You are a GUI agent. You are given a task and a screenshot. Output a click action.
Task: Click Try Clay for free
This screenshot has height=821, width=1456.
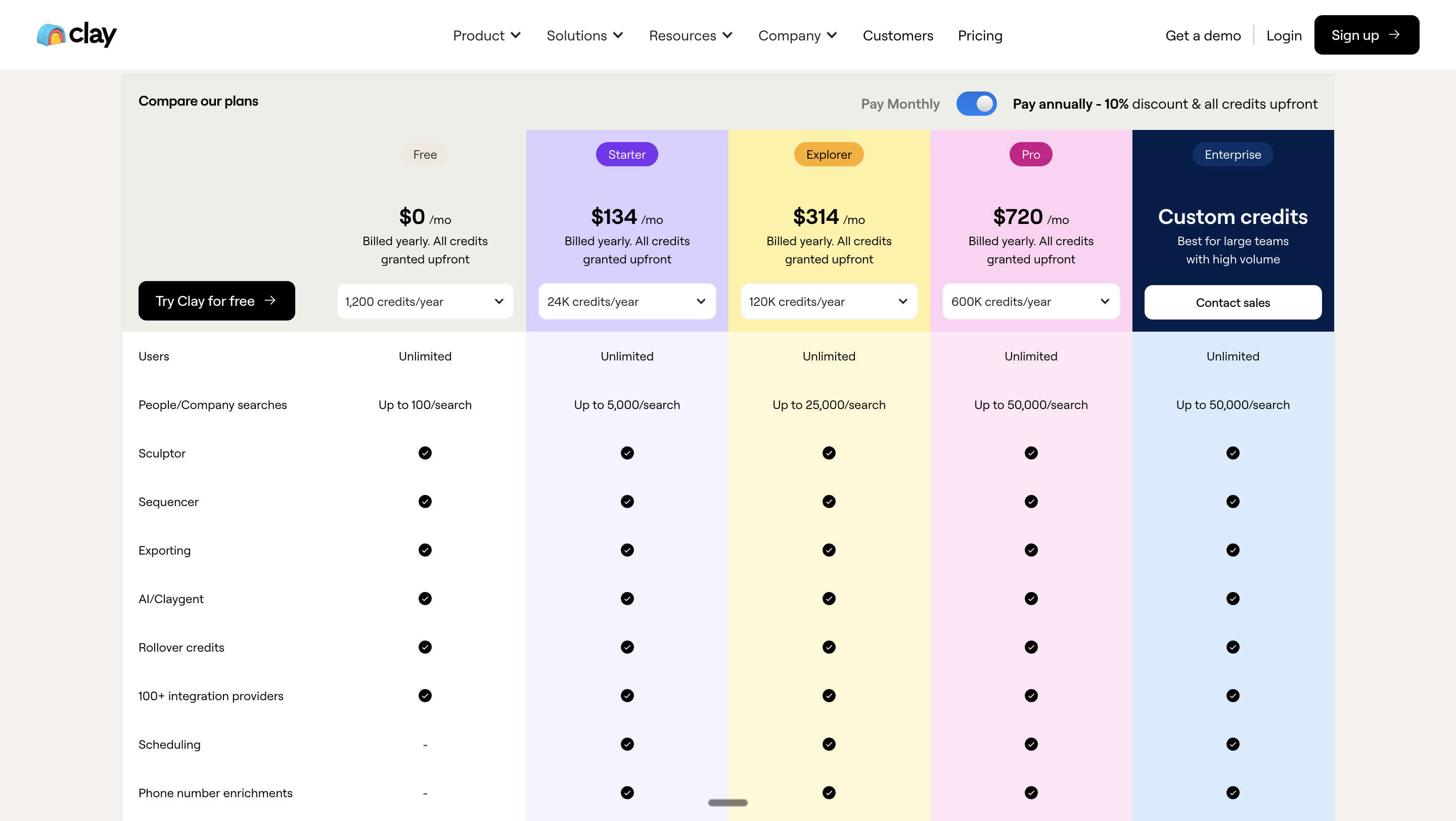(x=216, y=301)
